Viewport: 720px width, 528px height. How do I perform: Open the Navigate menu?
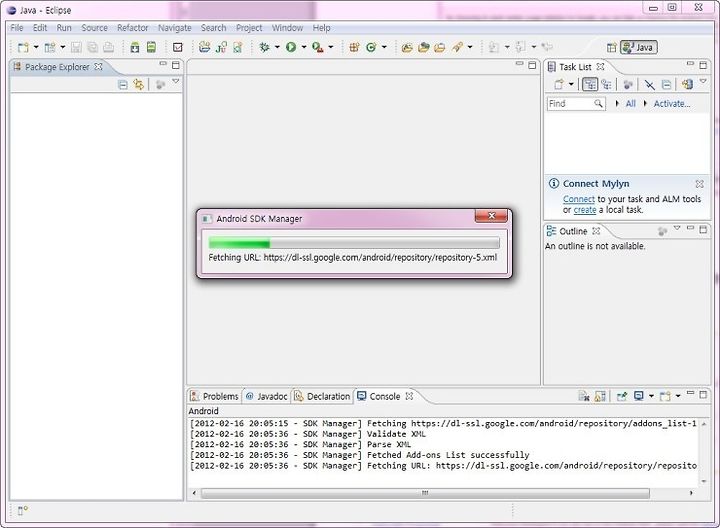pos(174,28)
